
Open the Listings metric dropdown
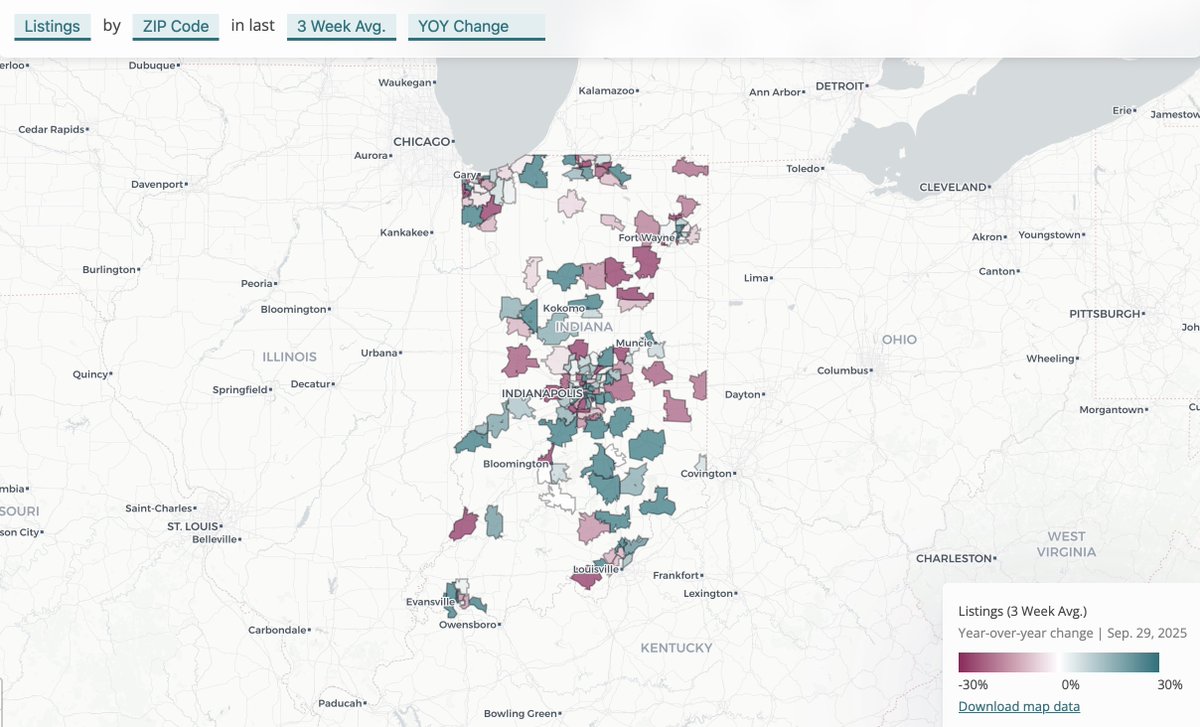[x=52, y=26]
